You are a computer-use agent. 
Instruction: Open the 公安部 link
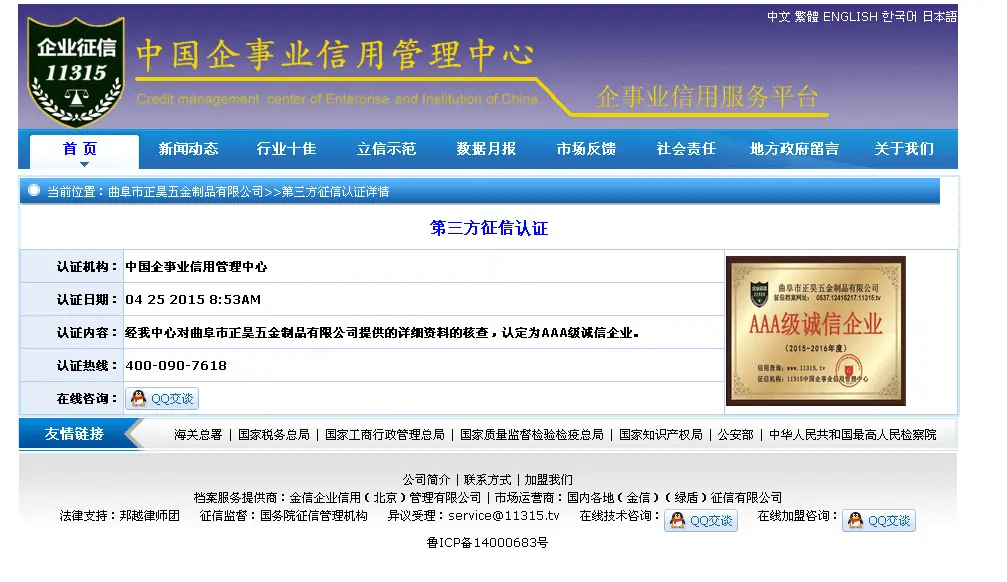[735, 435]
